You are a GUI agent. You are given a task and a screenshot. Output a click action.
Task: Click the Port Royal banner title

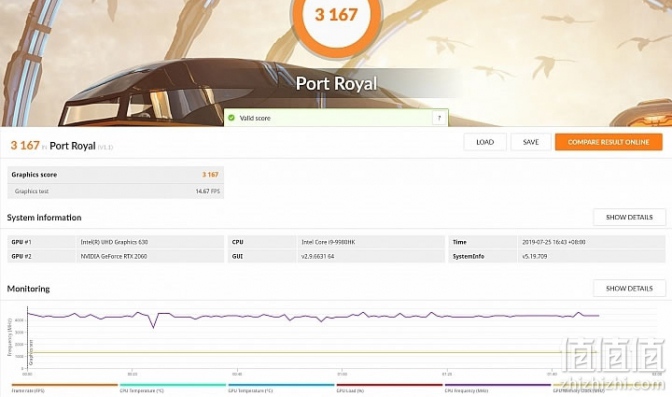[336, 84]
